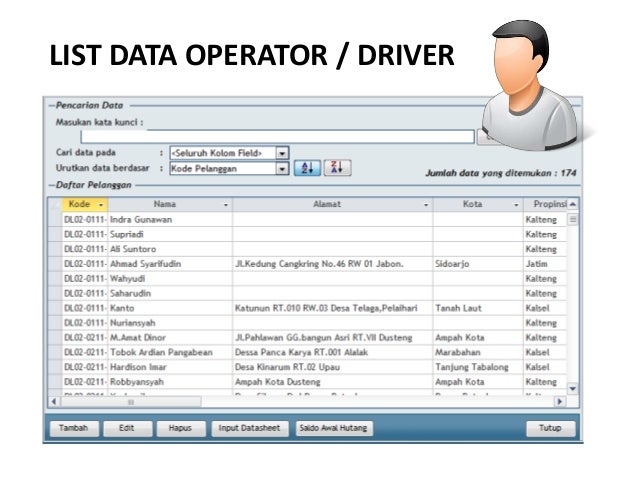
Task: Open the 'Seluruh Kolom Field' dropdown
Action: pyautogui.click(x=282, y=153)
